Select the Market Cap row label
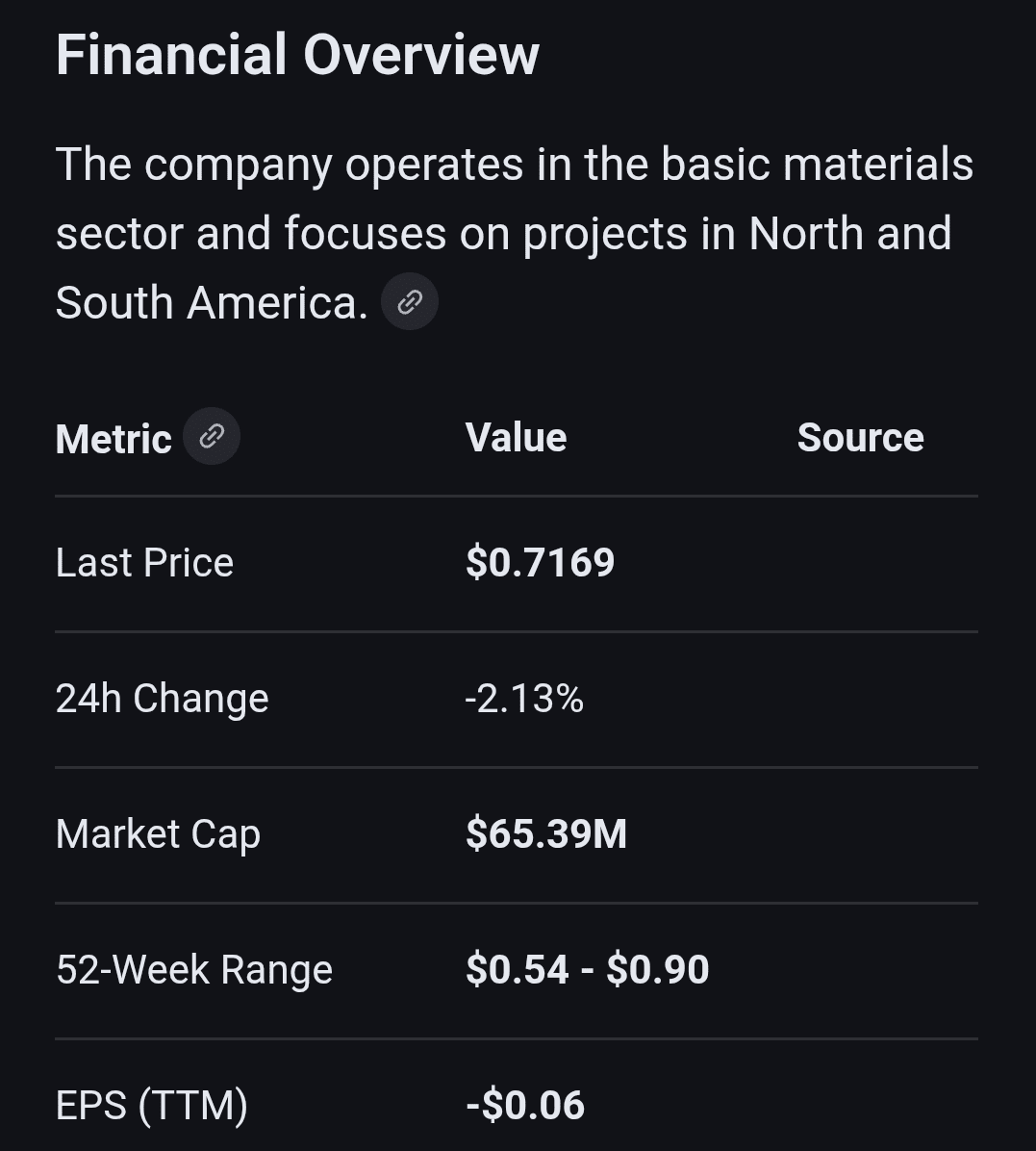 coord(158,834)
